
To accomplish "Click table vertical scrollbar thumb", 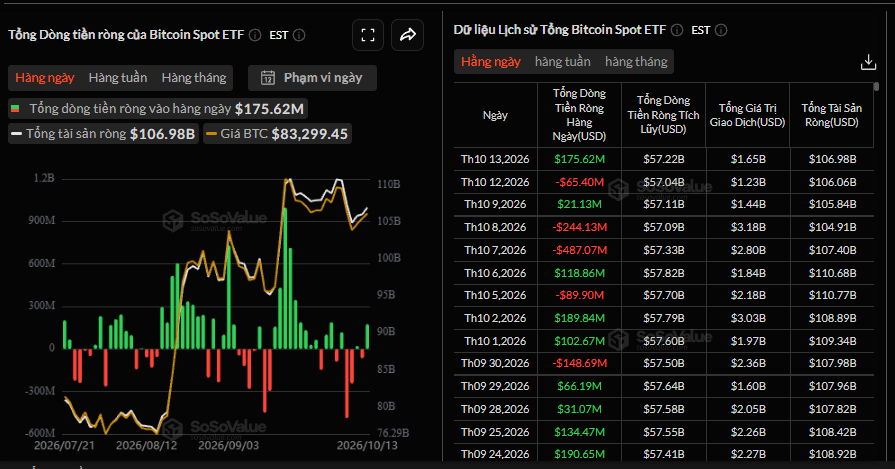I will (876, 87).
